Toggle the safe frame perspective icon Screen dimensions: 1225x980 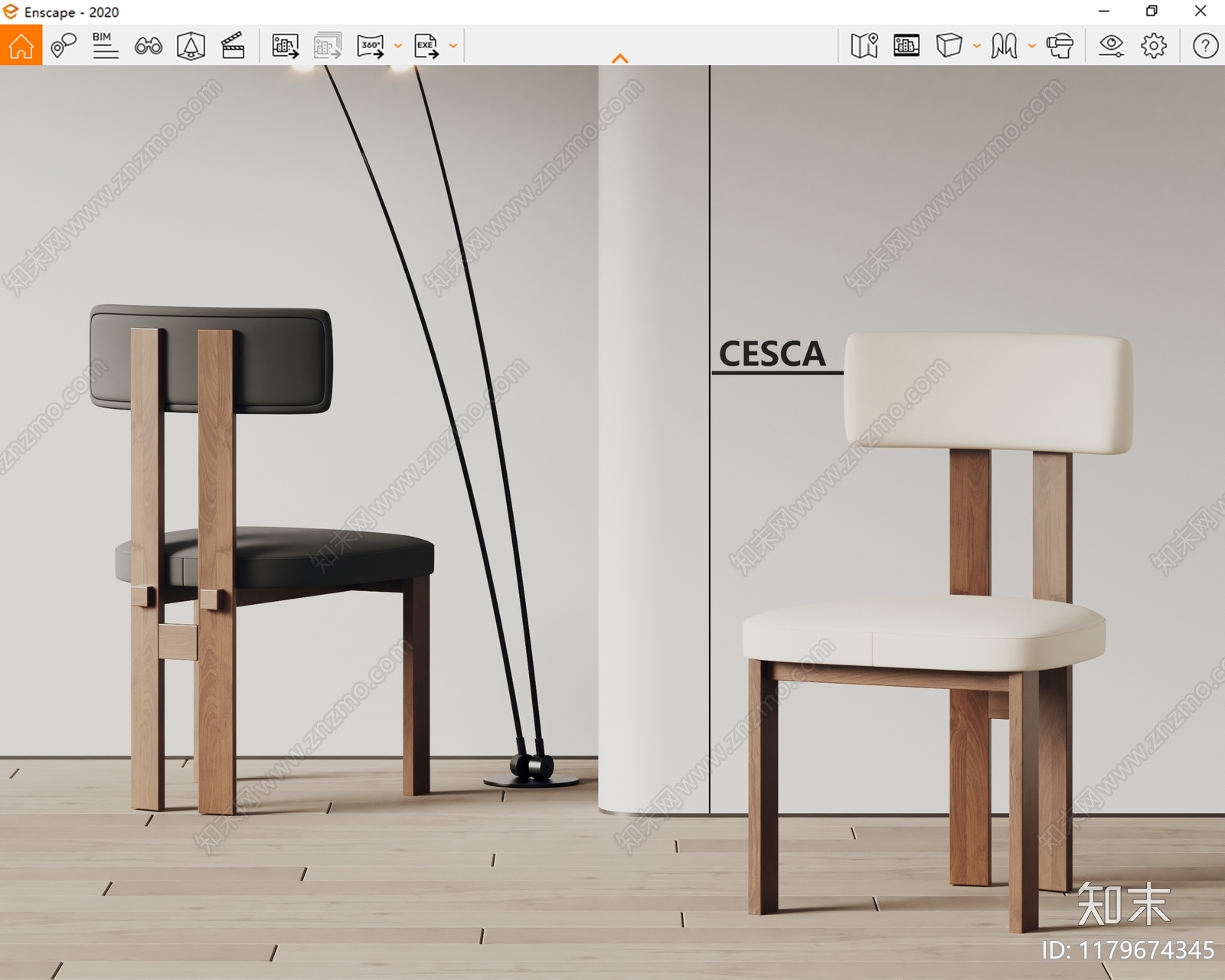click(x=191, y=46)
